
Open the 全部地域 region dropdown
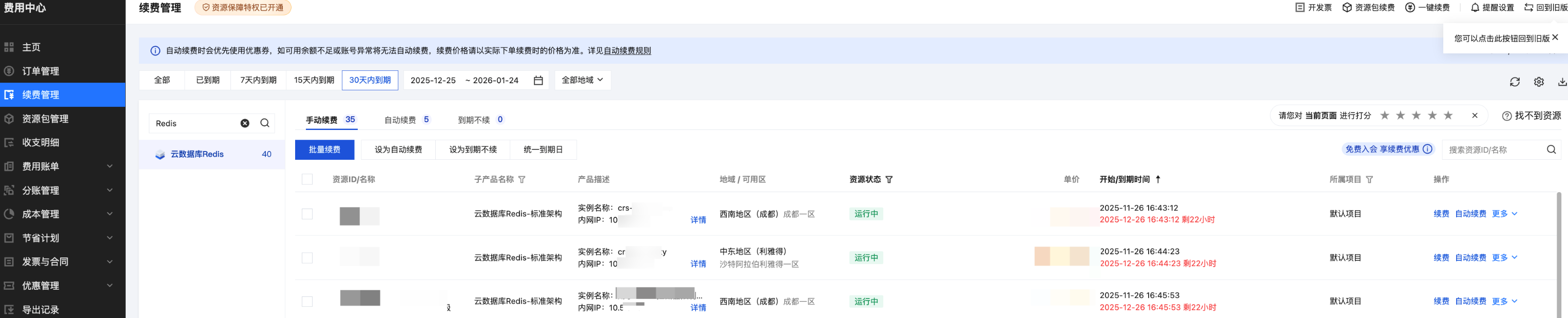coord(582,81)
